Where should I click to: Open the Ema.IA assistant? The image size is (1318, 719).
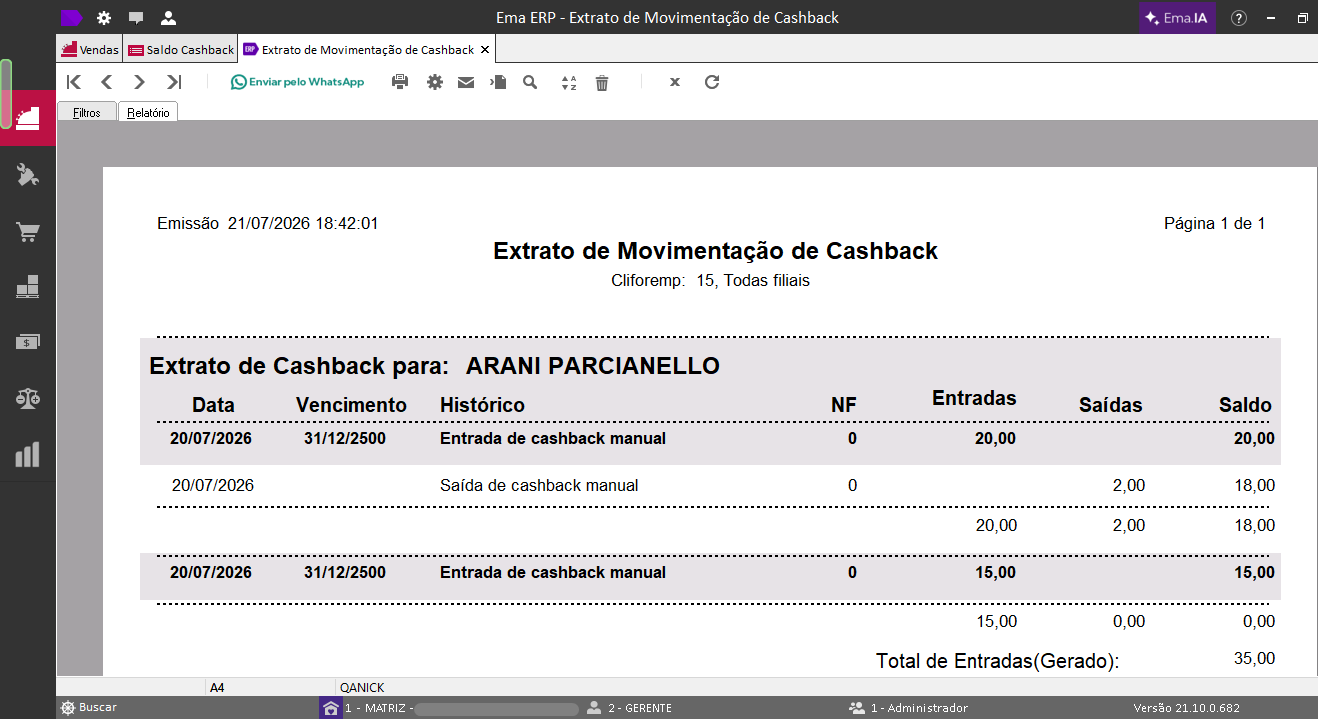(1177, 18)
